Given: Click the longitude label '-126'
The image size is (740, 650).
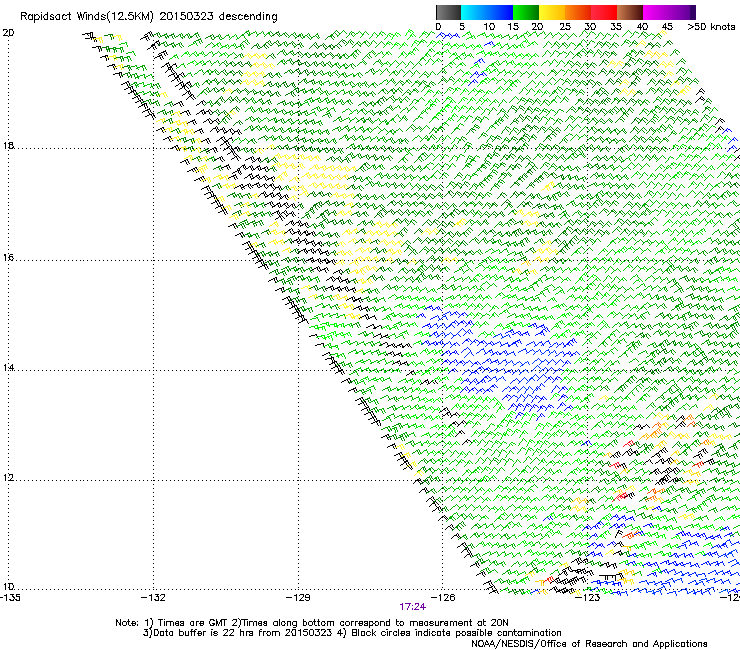Looking at the screenshot, I should click(443, 598).
